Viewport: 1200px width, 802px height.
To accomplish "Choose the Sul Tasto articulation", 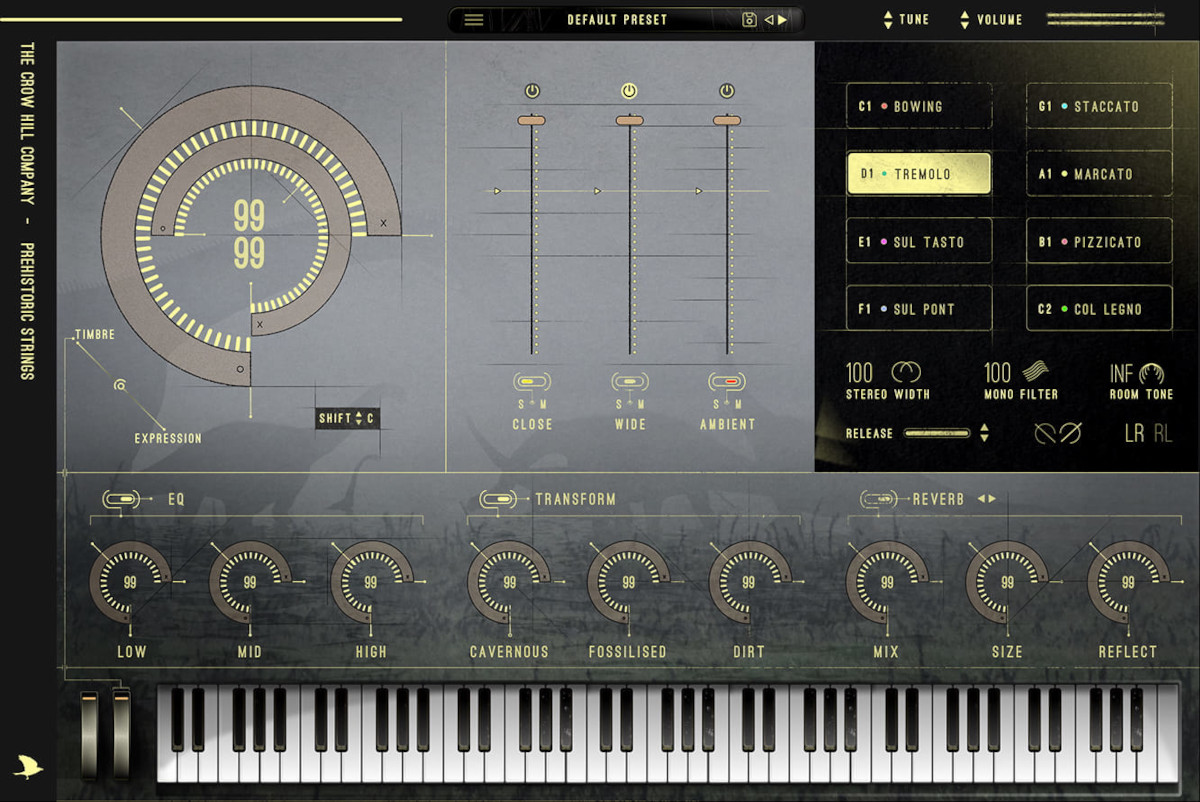I will [919, 242].
